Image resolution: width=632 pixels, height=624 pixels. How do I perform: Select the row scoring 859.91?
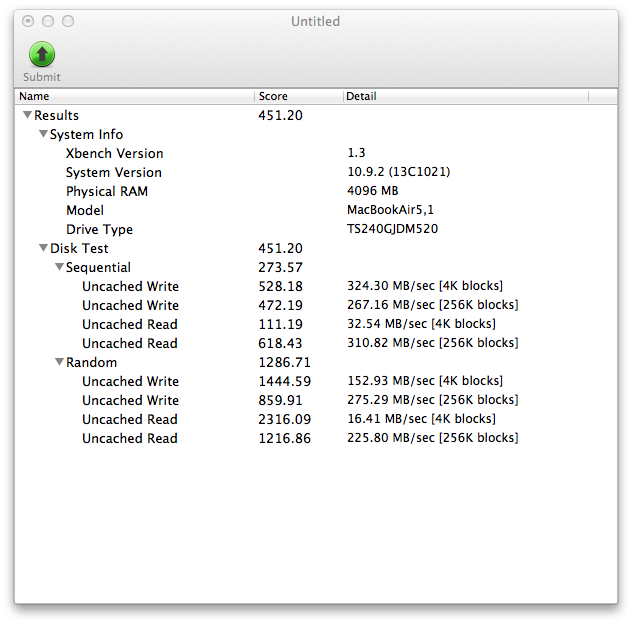pos(316,400)
